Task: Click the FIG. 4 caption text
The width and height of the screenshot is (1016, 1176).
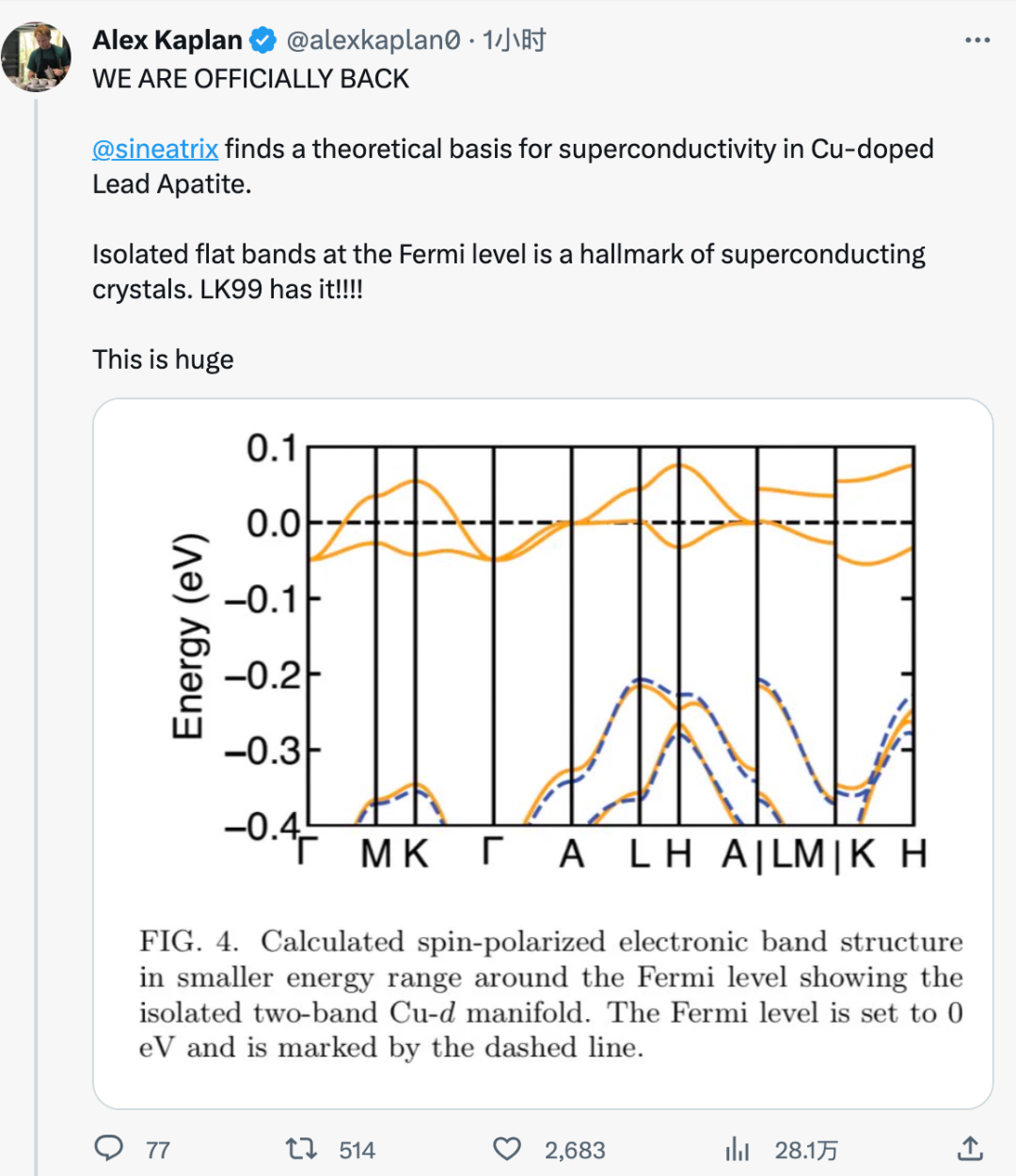Action: click(x=551, y=994)
